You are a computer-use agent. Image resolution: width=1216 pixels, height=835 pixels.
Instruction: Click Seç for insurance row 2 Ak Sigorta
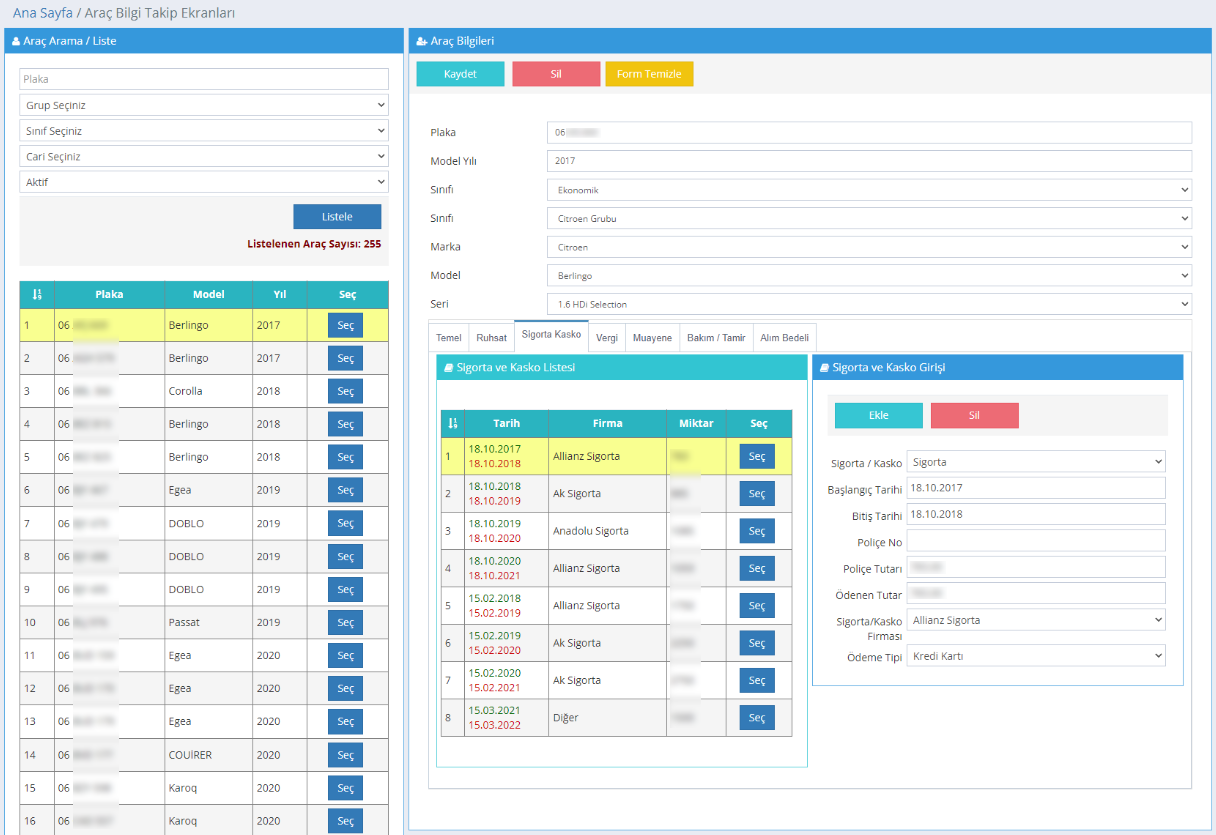(x=757, y=494)
